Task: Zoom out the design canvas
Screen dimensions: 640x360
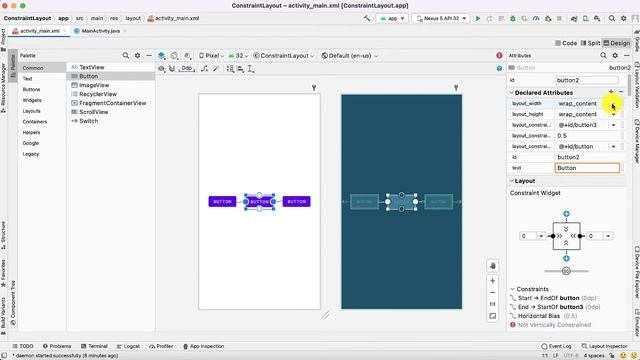Action: (493, 293)
